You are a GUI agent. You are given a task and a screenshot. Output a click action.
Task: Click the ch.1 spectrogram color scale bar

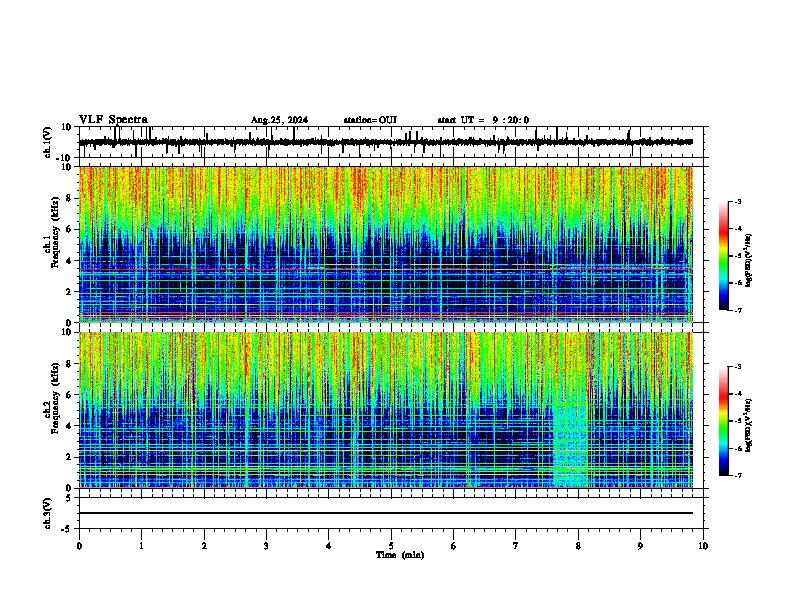click(724, 256)
